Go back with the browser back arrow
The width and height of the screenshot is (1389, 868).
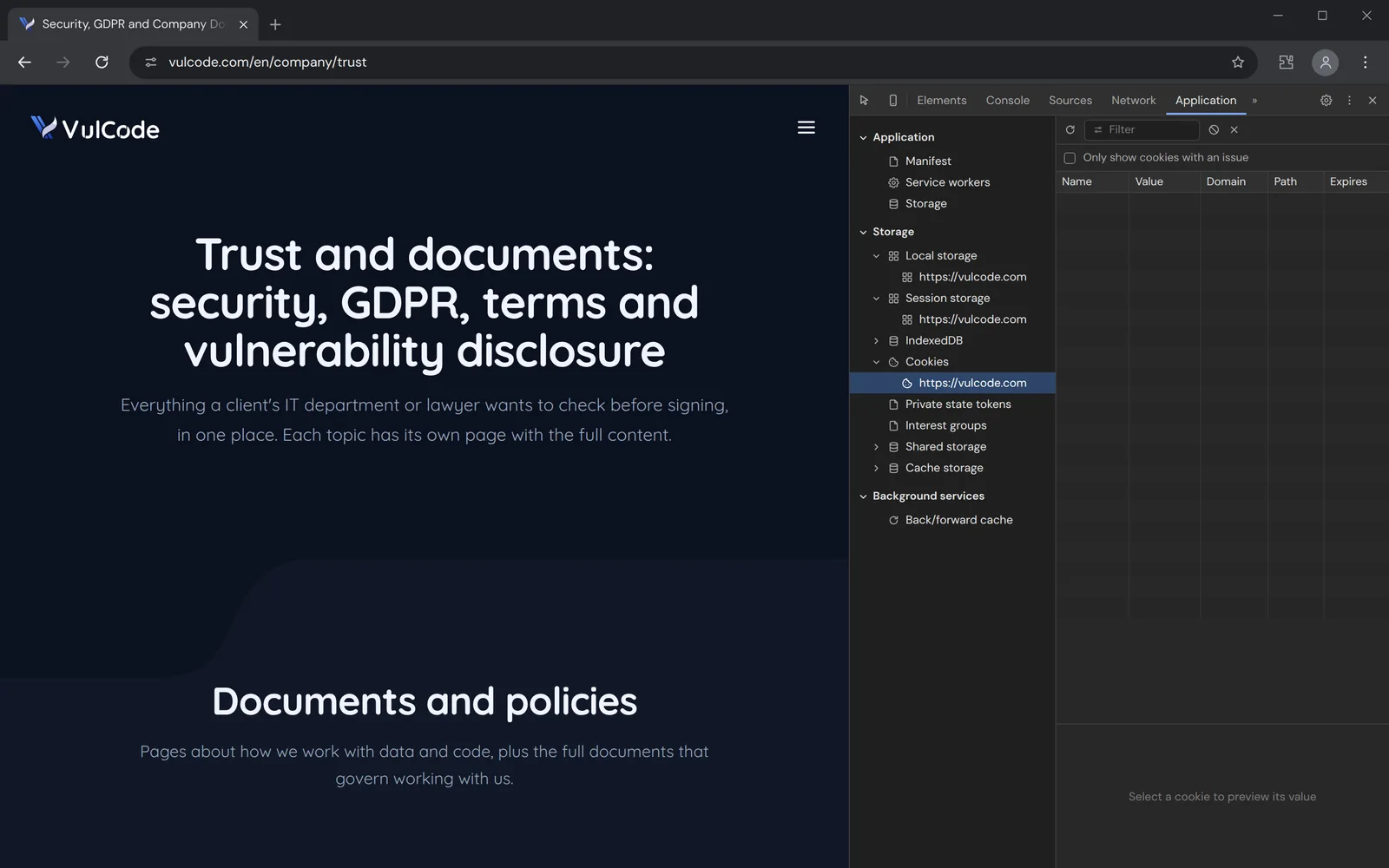tap(24, 62)
